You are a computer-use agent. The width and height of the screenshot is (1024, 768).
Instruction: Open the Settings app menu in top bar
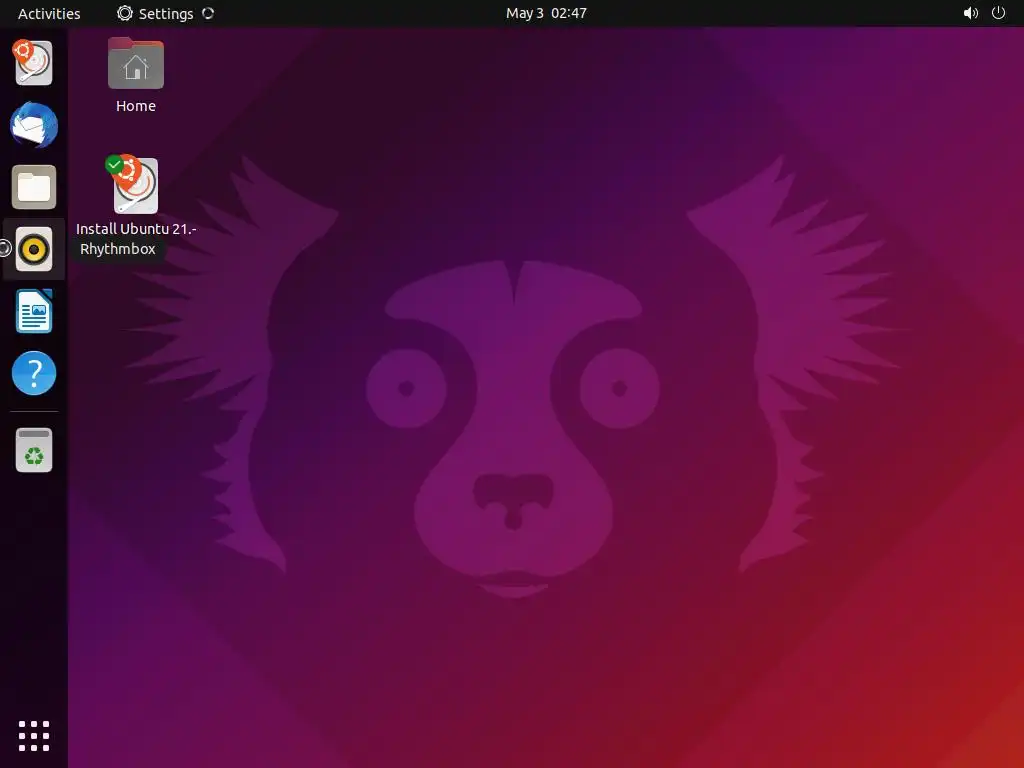(165, 14)
